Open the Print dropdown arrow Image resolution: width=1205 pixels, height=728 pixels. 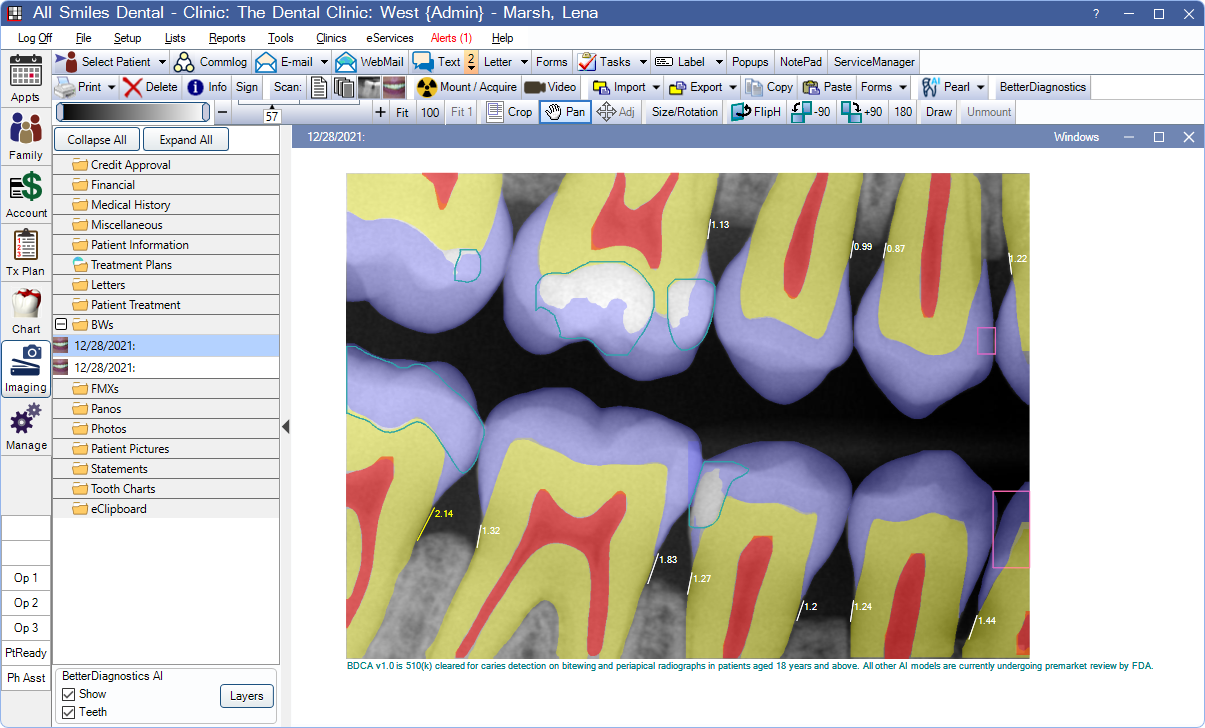(x=110, y=87)
